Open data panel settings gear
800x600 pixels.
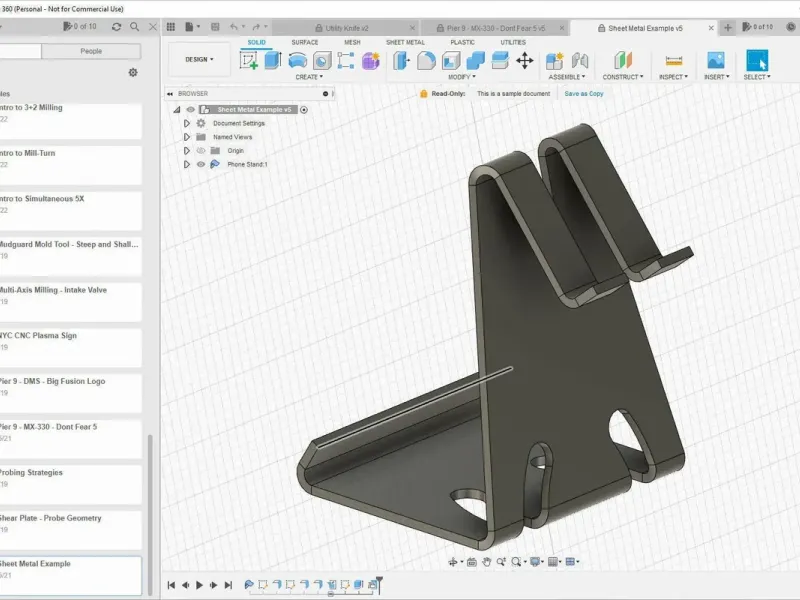coord(133,73)
